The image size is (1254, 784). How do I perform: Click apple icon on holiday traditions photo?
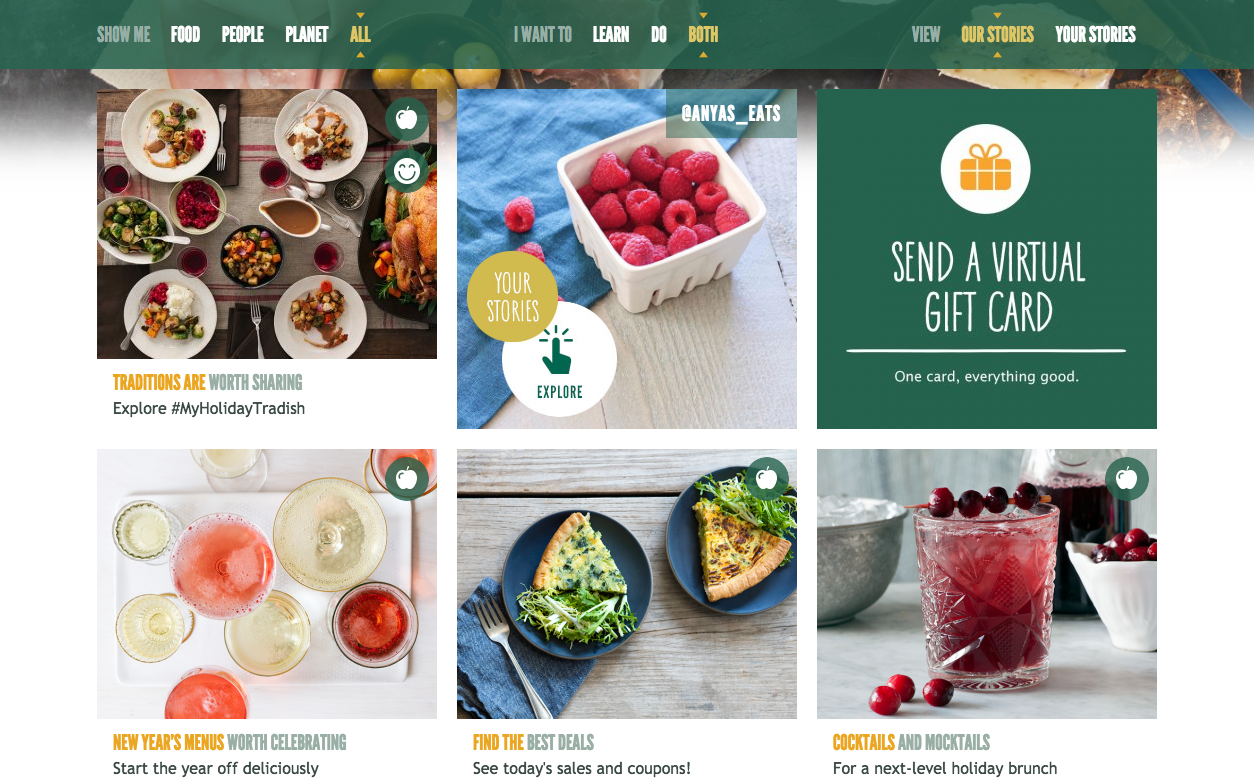407,119
